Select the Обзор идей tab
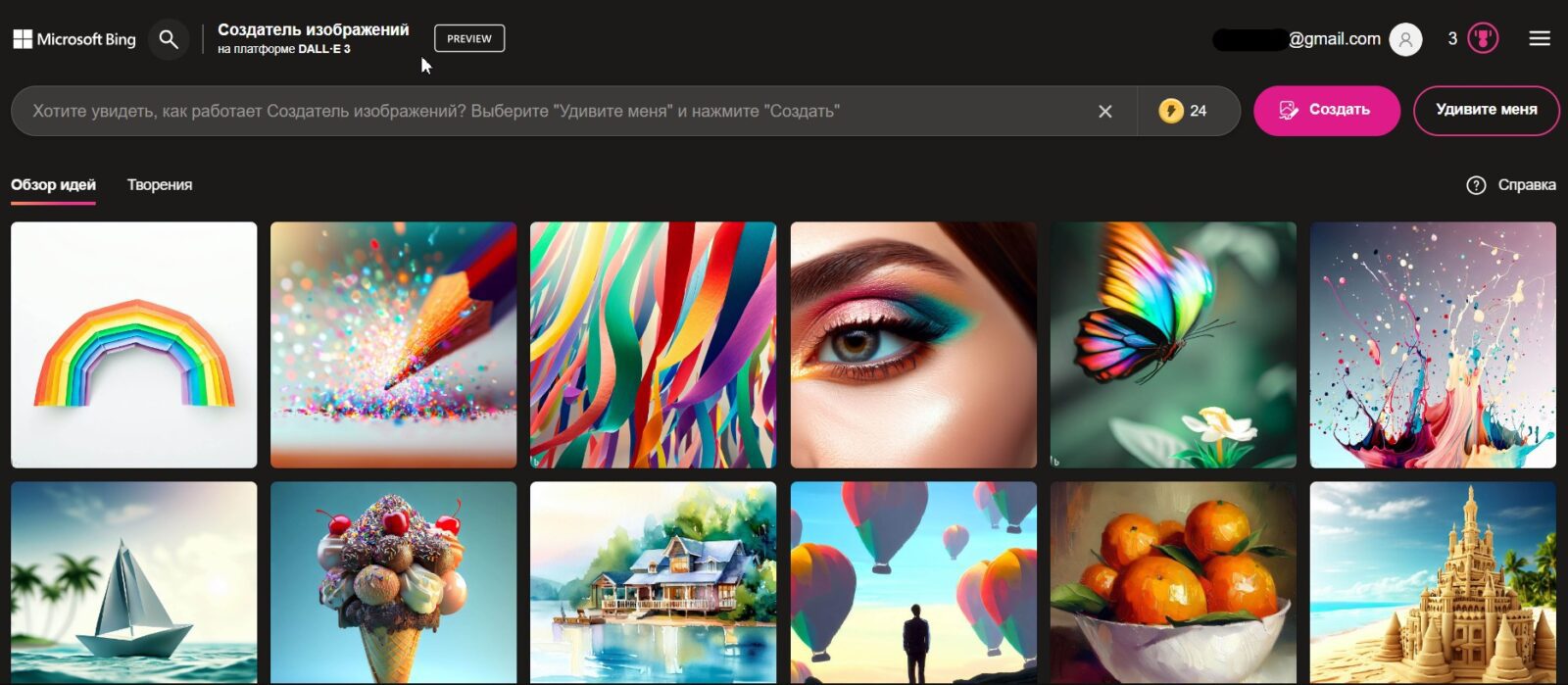 (53, 185)
